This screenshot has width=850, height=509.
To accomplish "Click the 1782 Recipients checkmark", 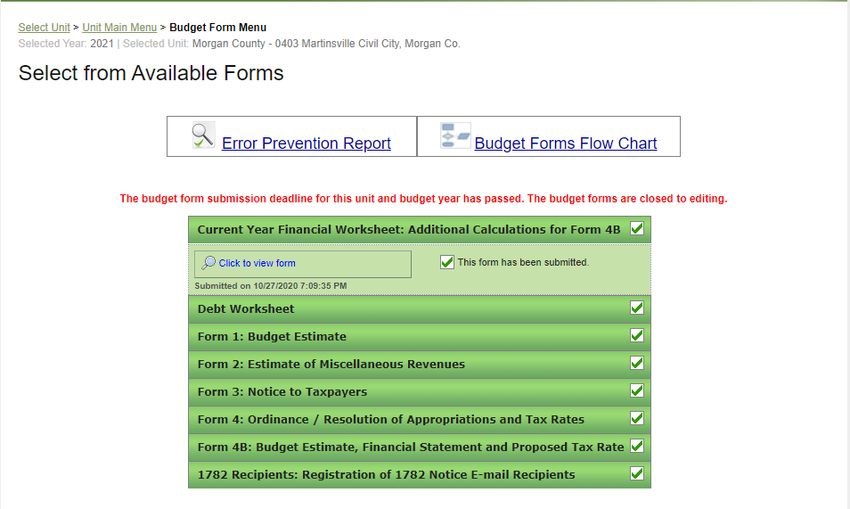I will click(x=637, y=474).
